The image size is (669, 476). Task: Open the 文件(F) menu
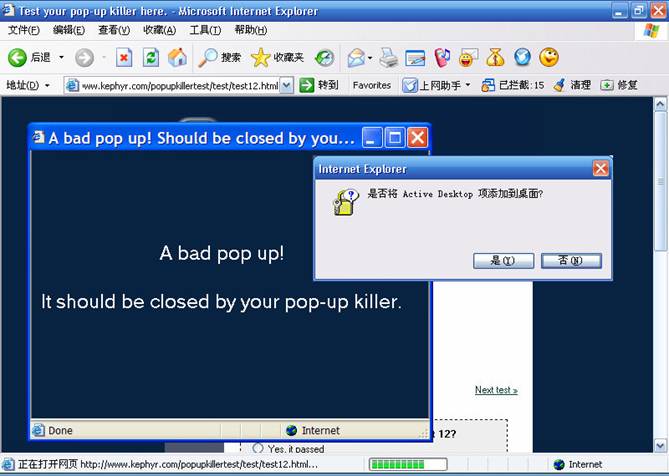pos(23,30)
